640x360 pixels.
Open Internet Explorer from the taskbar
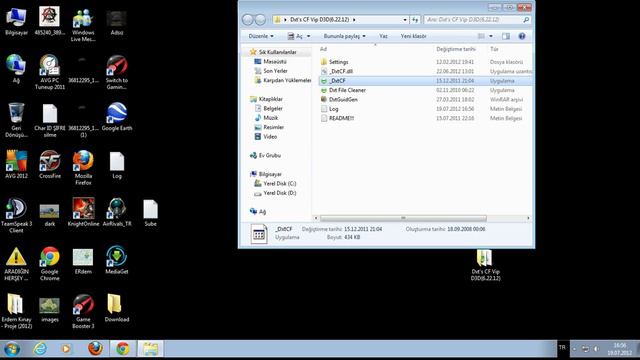[40, 349]
